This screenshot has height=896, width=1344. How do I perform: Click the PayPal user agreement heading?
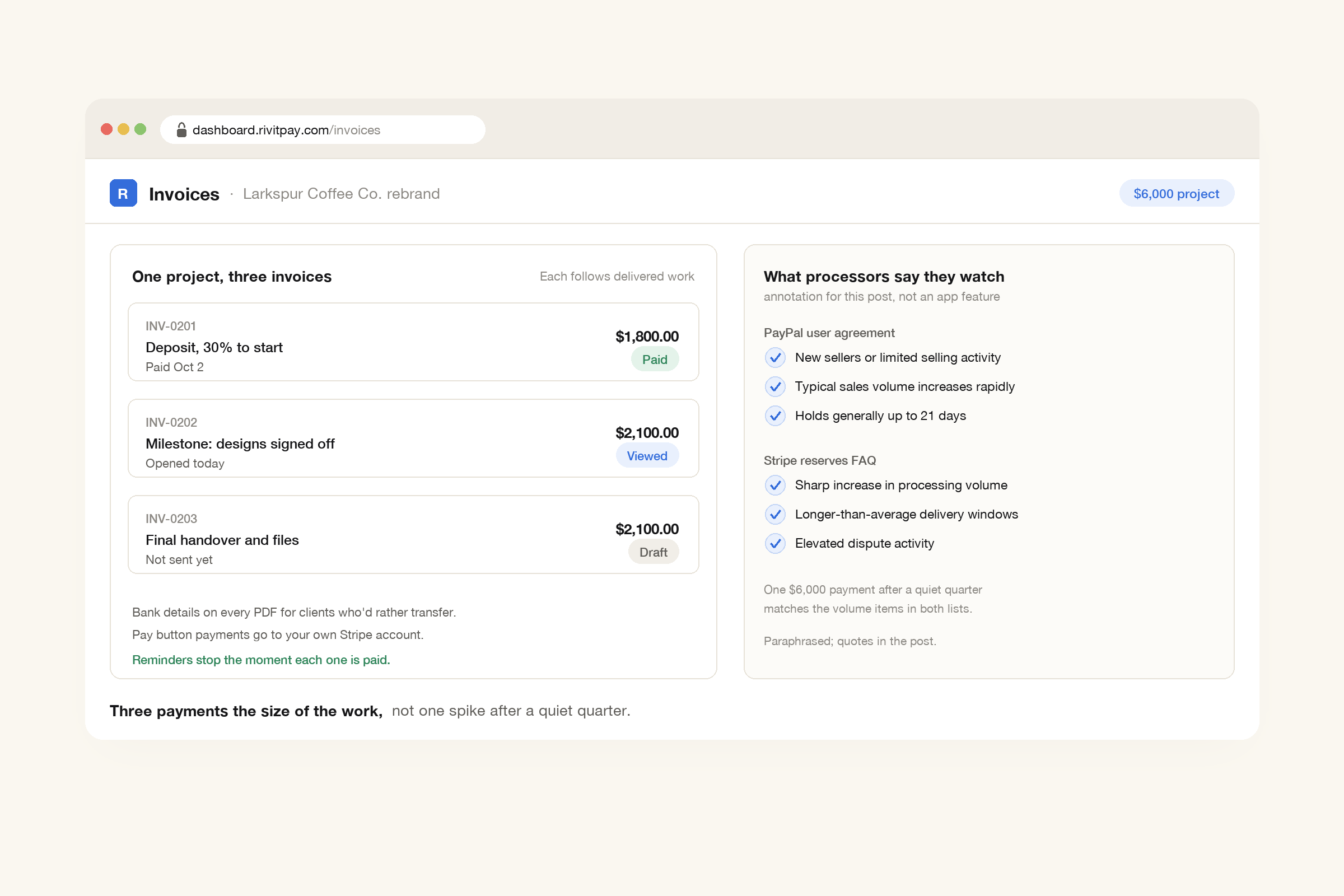(x=829, y=333)
